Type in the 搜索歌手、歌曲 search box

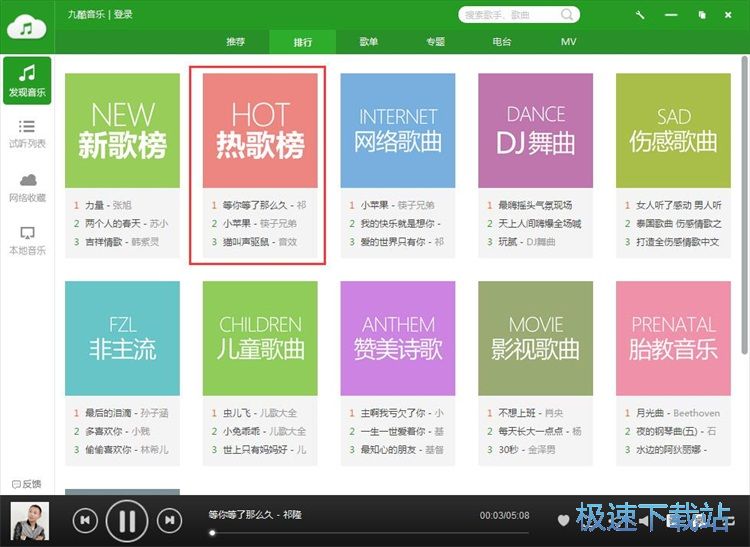510,15
